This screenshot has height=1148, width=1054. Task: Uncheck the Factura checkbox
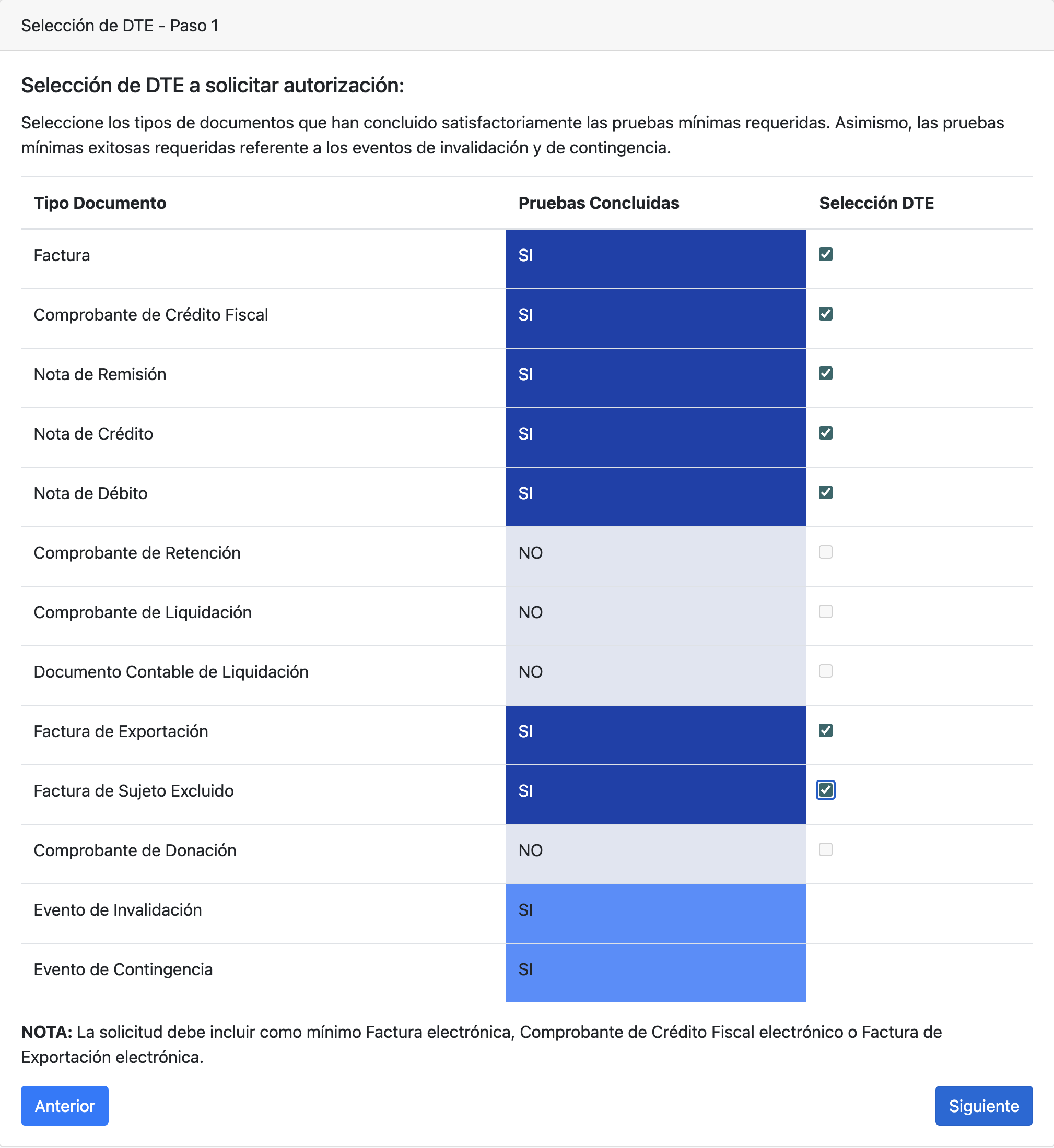[825, 254]
